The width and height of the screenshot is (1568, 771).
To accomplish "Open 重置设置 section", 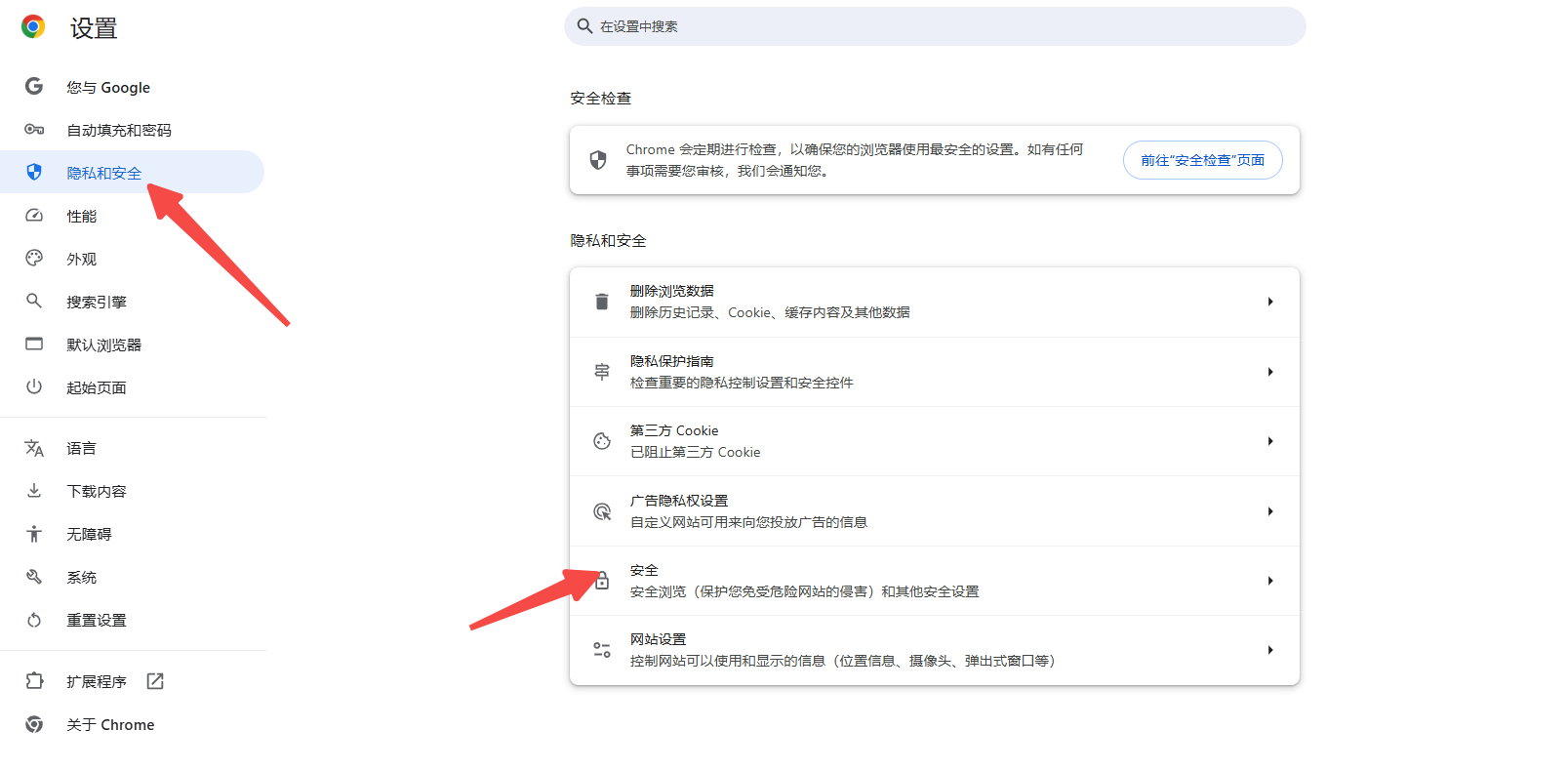I will click(132, 620).
